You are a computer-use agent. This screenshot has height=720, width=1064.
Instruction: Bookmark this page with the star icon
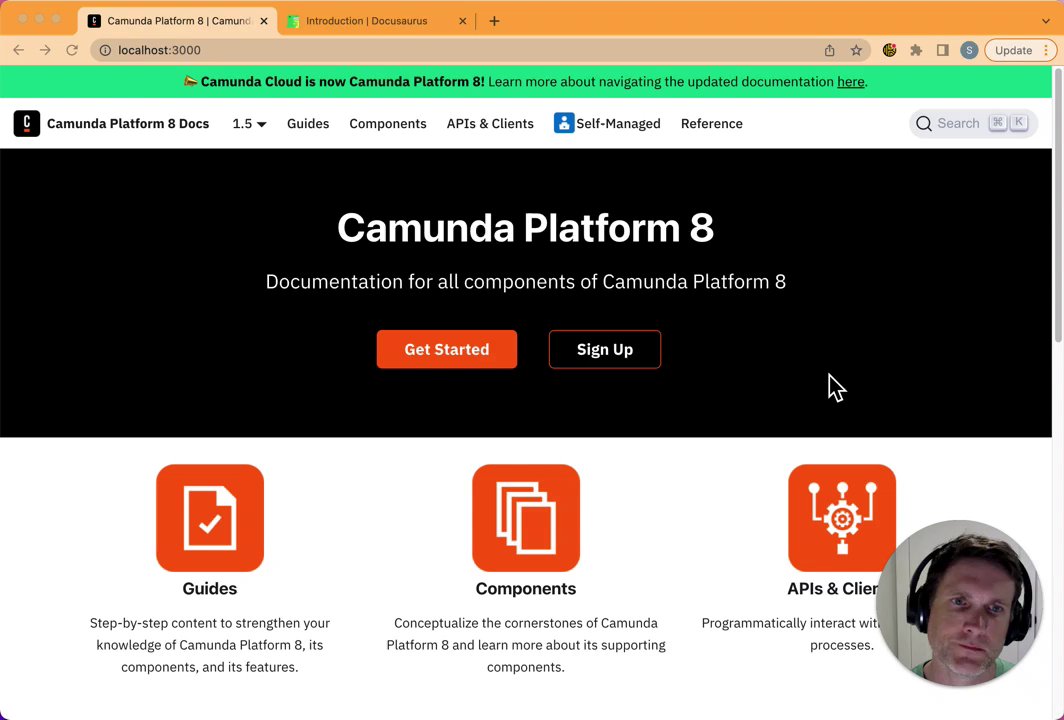tap(856, 50)
